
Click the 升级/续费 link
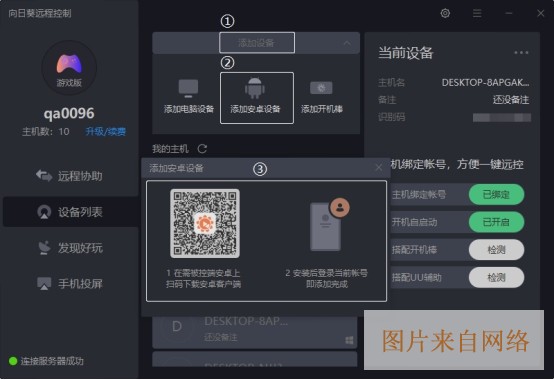click(x=106, y=132)
